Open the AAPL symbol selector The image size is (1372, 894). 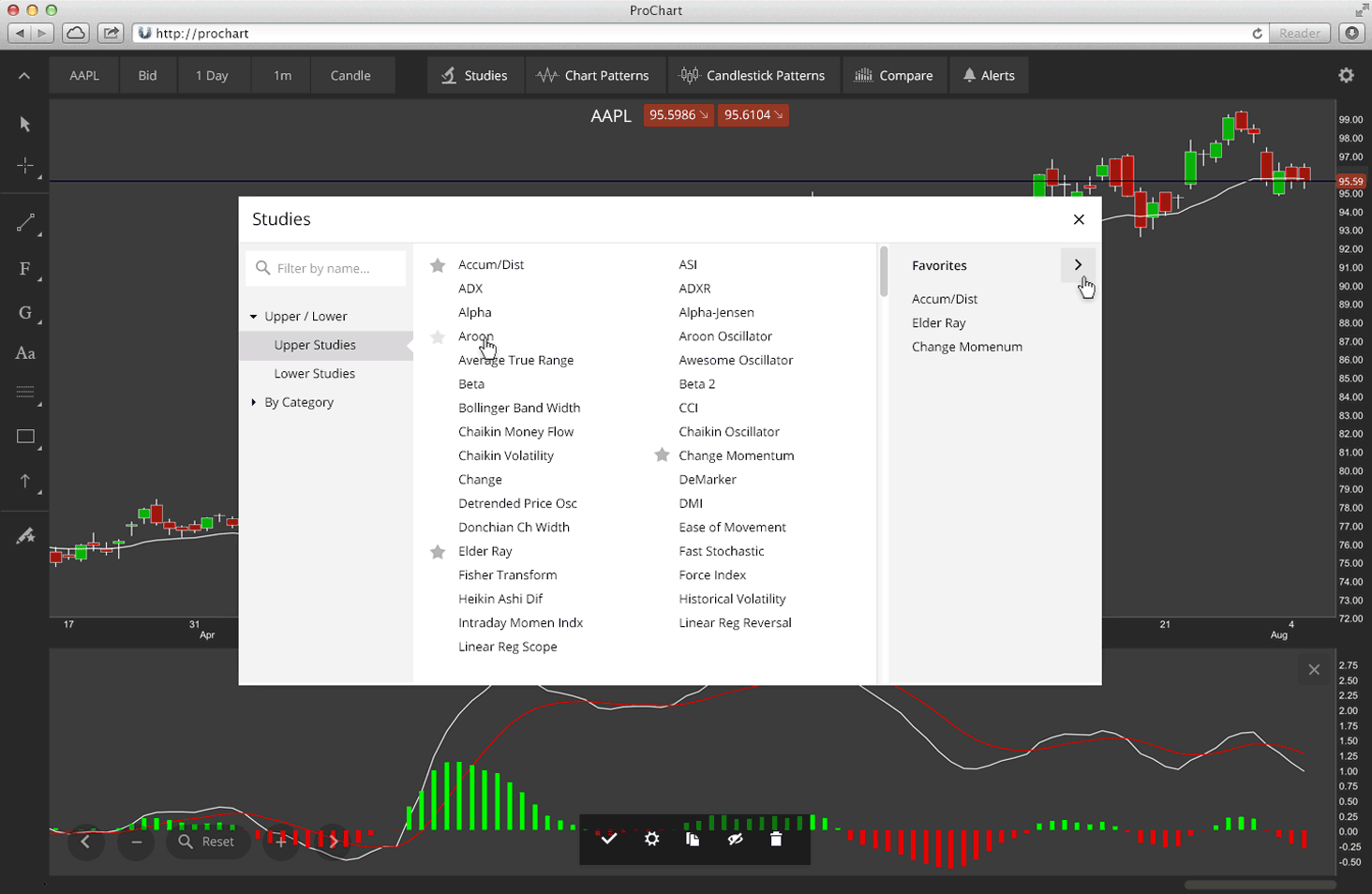coord(84,76)
